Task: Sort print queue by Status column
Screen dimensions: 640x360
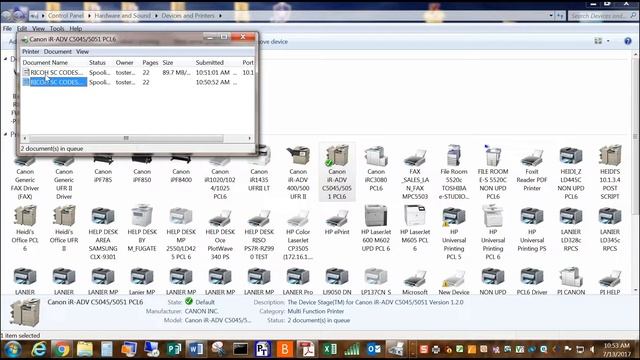Action: pyautogui.click(x=97, y=62)
